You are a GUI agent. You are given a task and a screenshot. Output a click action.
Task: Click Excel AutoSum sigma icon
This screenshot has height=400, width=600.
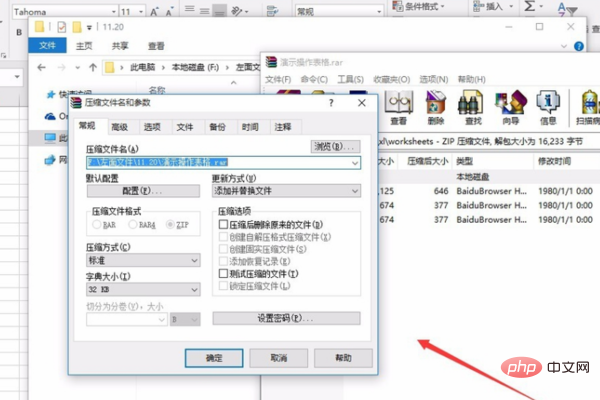pyautogui.click(x=530, y=7)
